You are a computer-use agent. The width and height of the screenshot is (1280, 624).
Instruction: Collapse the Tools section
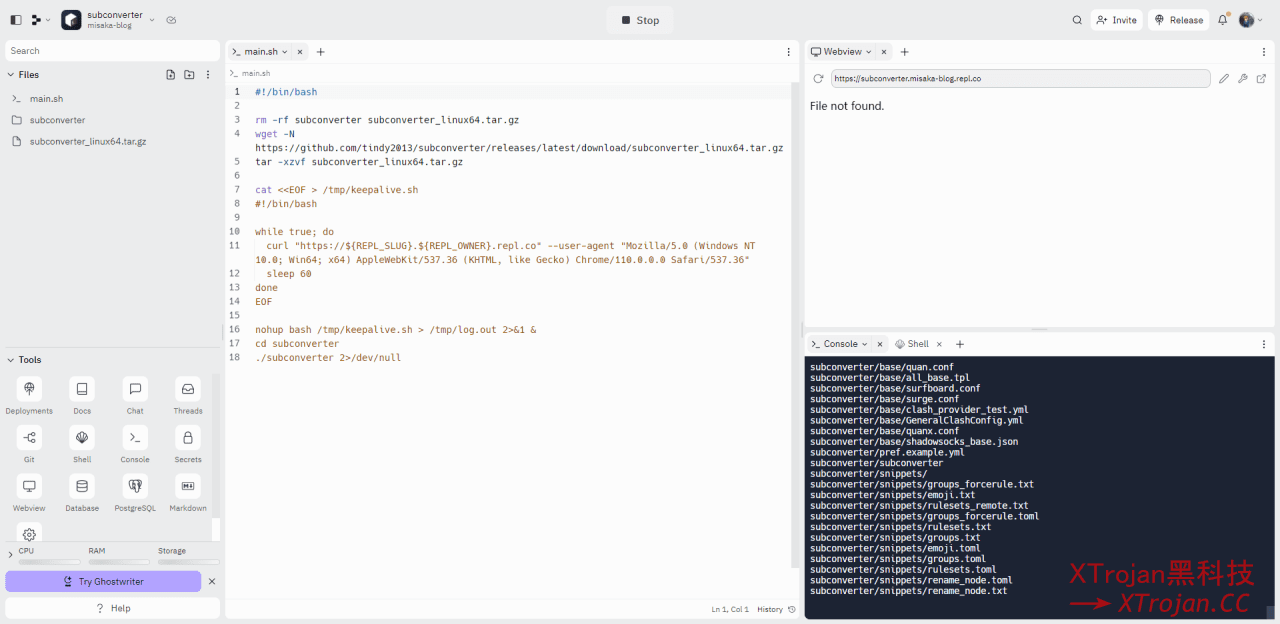(11, 360)
